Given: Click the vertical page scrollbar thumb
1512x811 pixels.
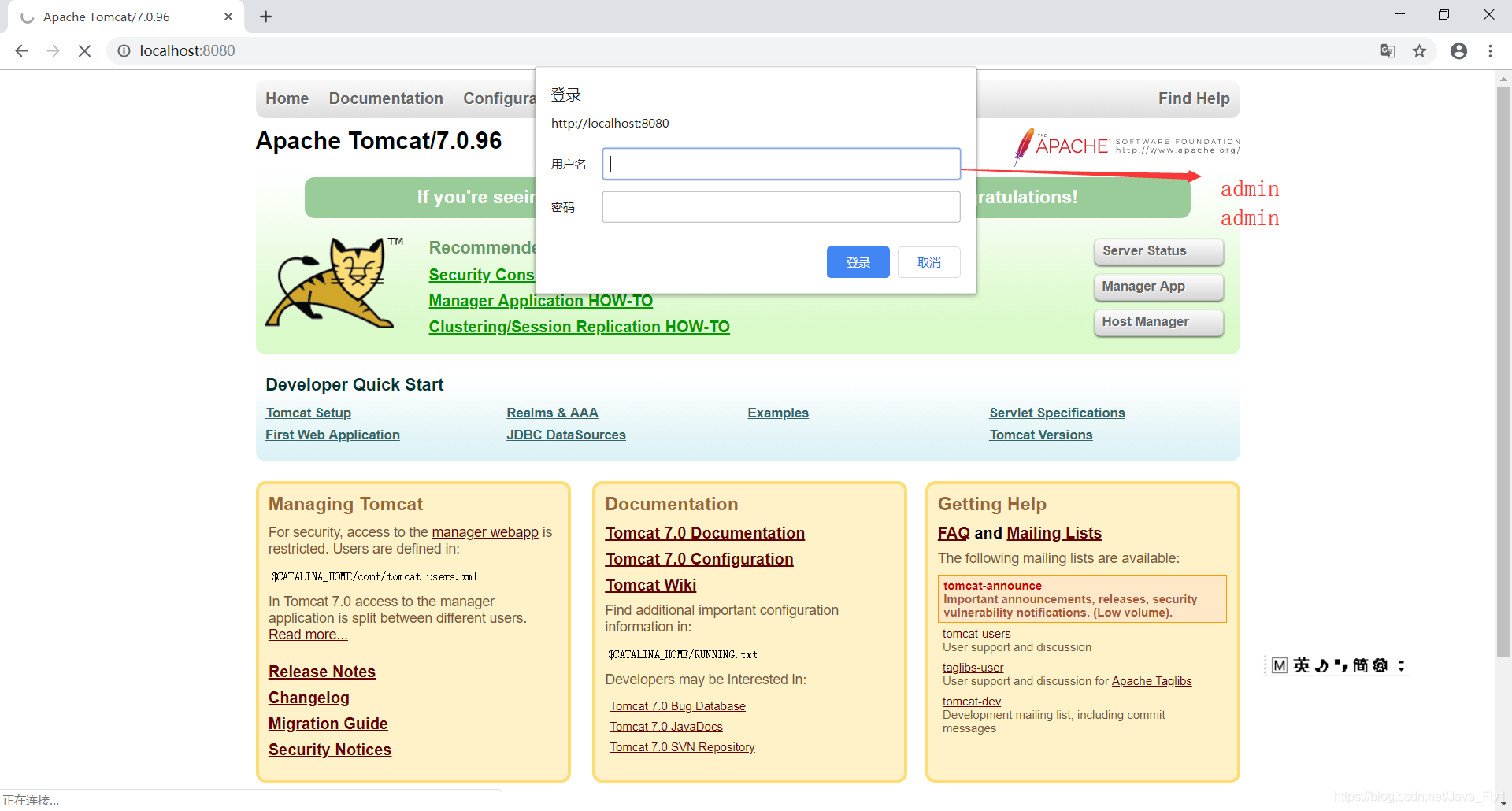Looking at the screenshot, I should coord(1503,370).
